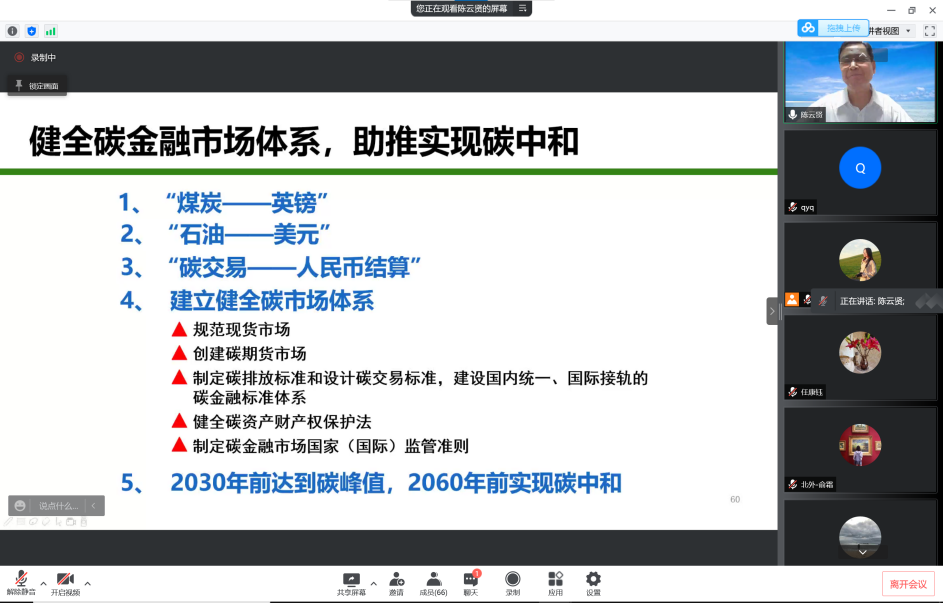Enter fullscreen using the top-right icon

(929, 31)
